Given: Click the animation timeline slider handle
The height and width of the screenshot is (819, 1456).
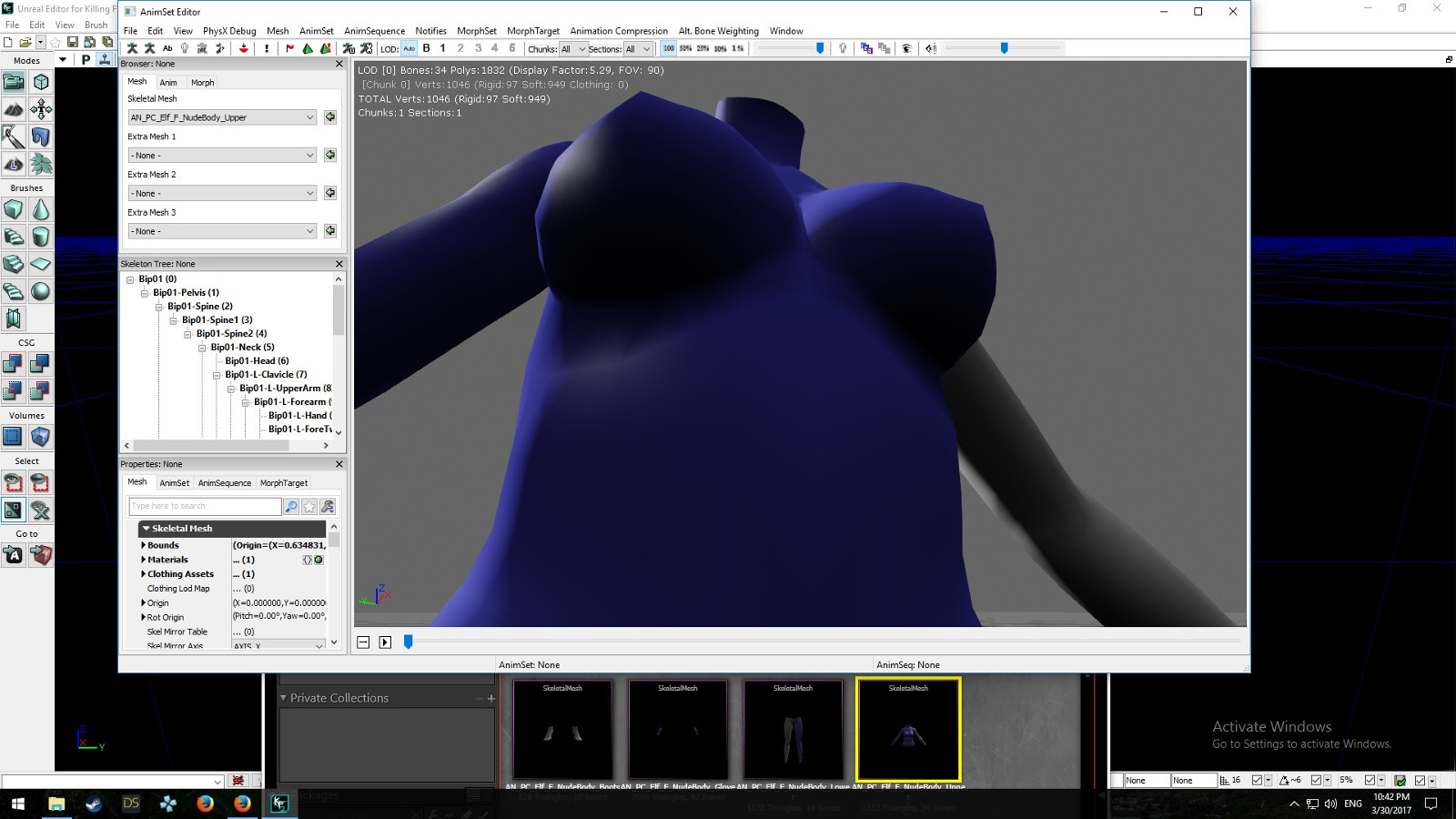Looking at the screenshot, I should (x=409, y=642).
